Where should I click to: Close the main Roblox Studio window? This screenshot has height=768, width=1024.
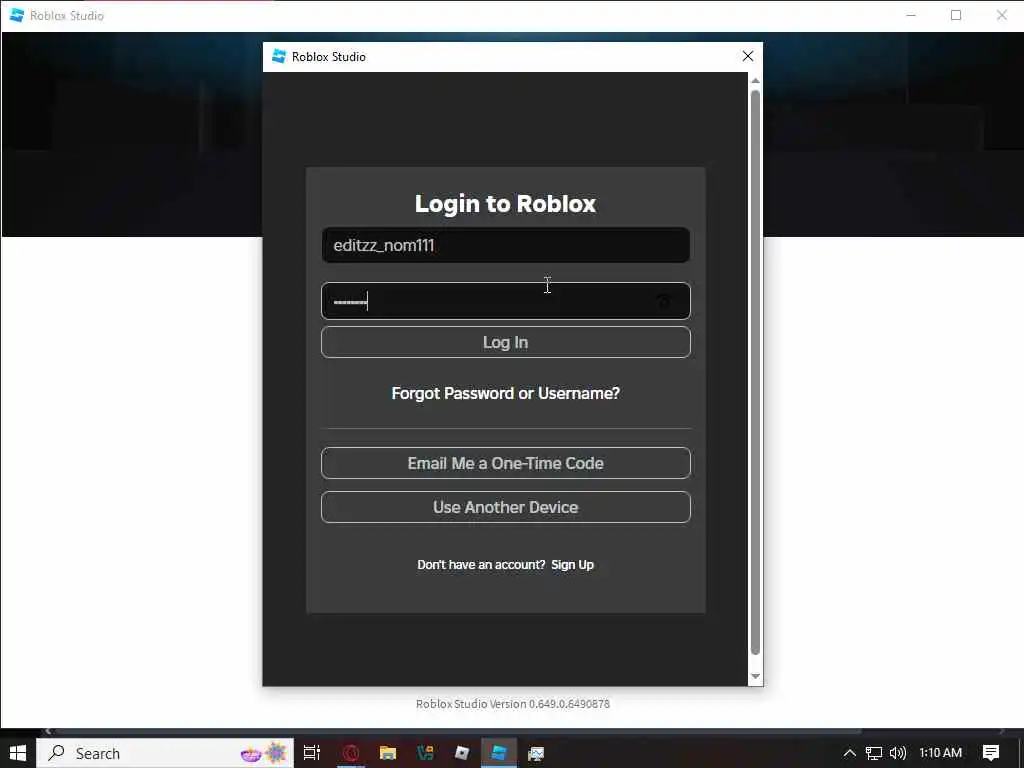(x=1002, y=15)
